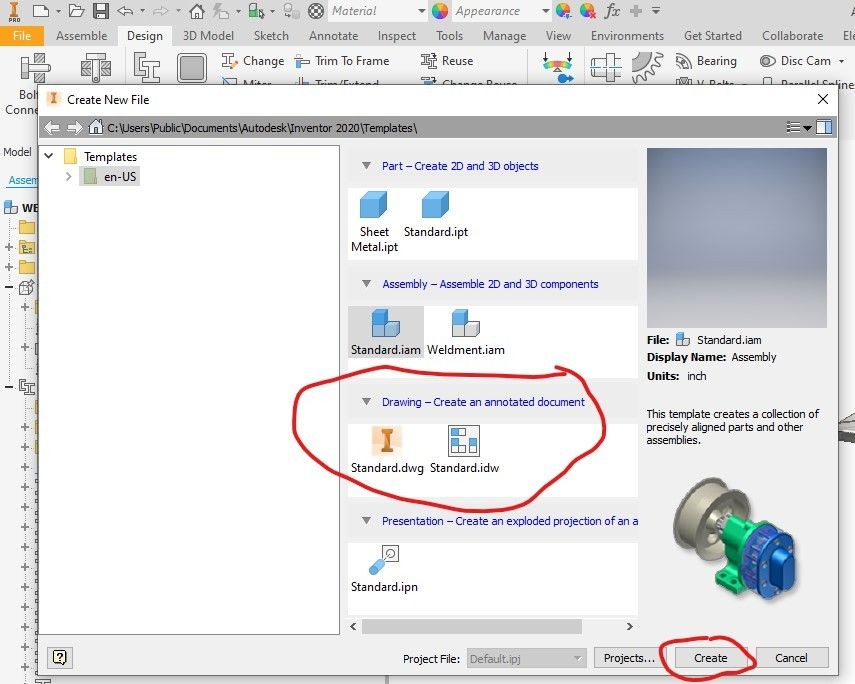Collapse the Presentation templates section
Viewport: 855px width, 684px height.
(366, 521)
